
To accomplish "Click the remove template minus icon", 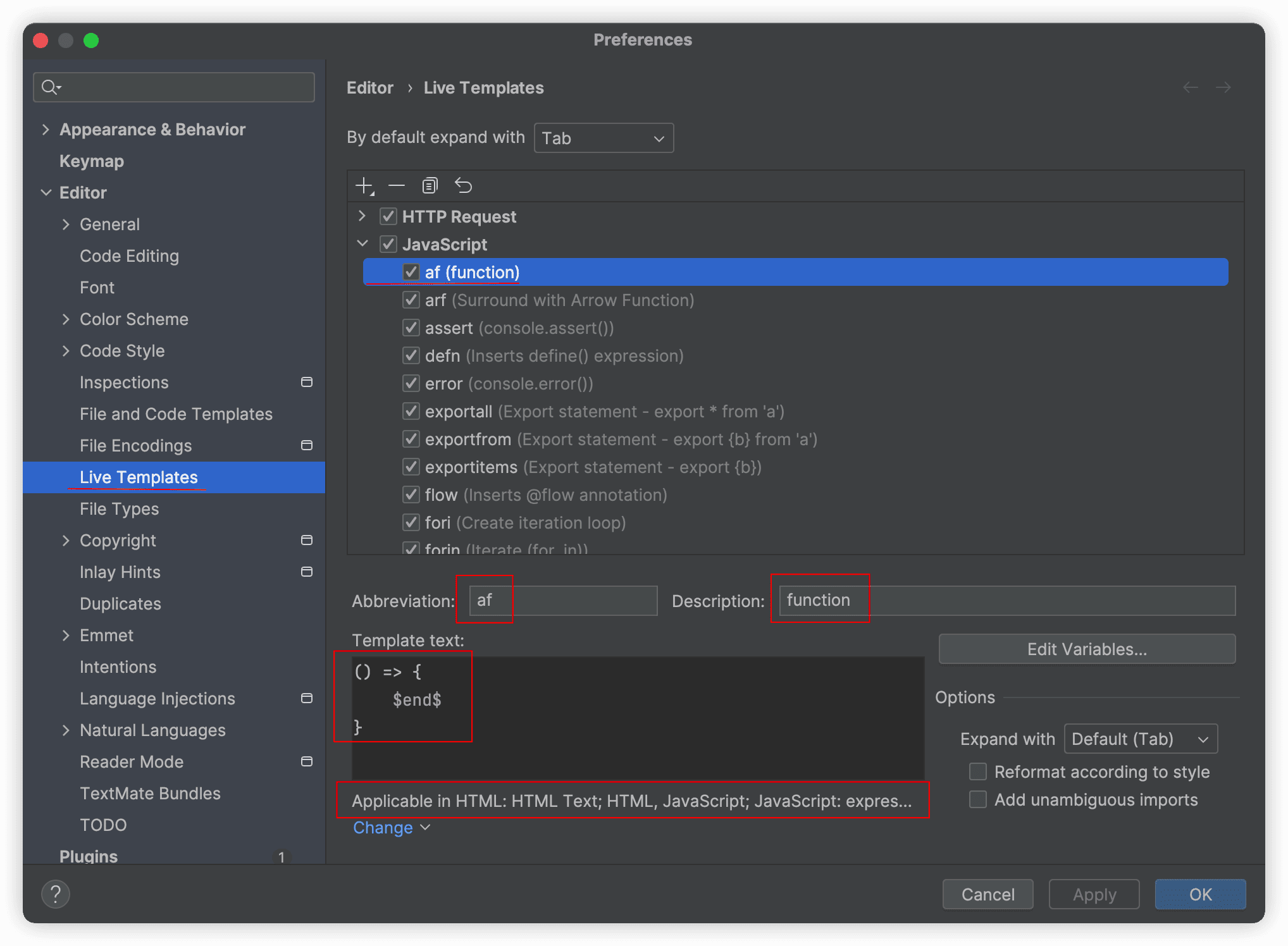I will 397,186.
